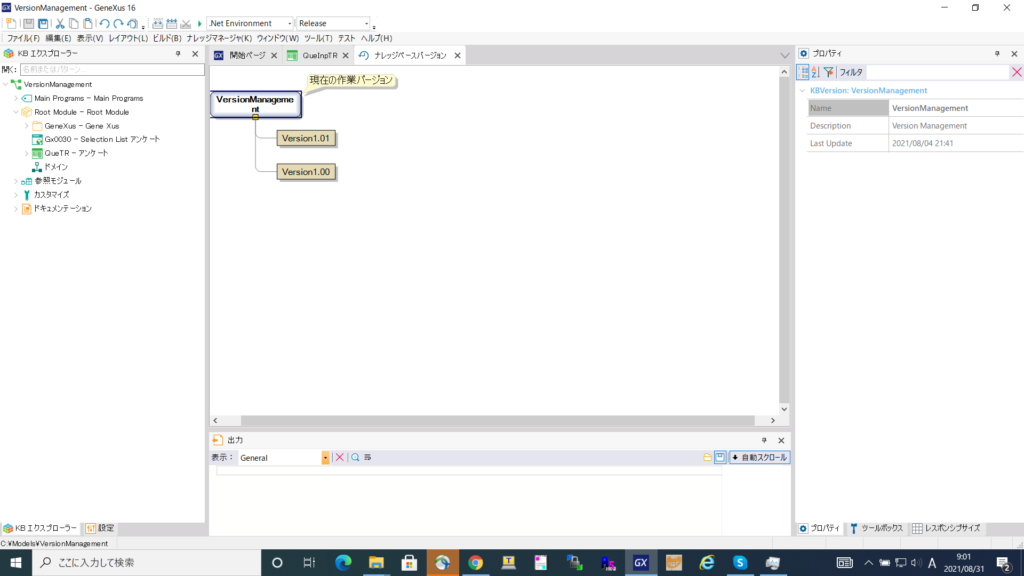Collapse VersionManagement node's children toggle

pos(255,117)
